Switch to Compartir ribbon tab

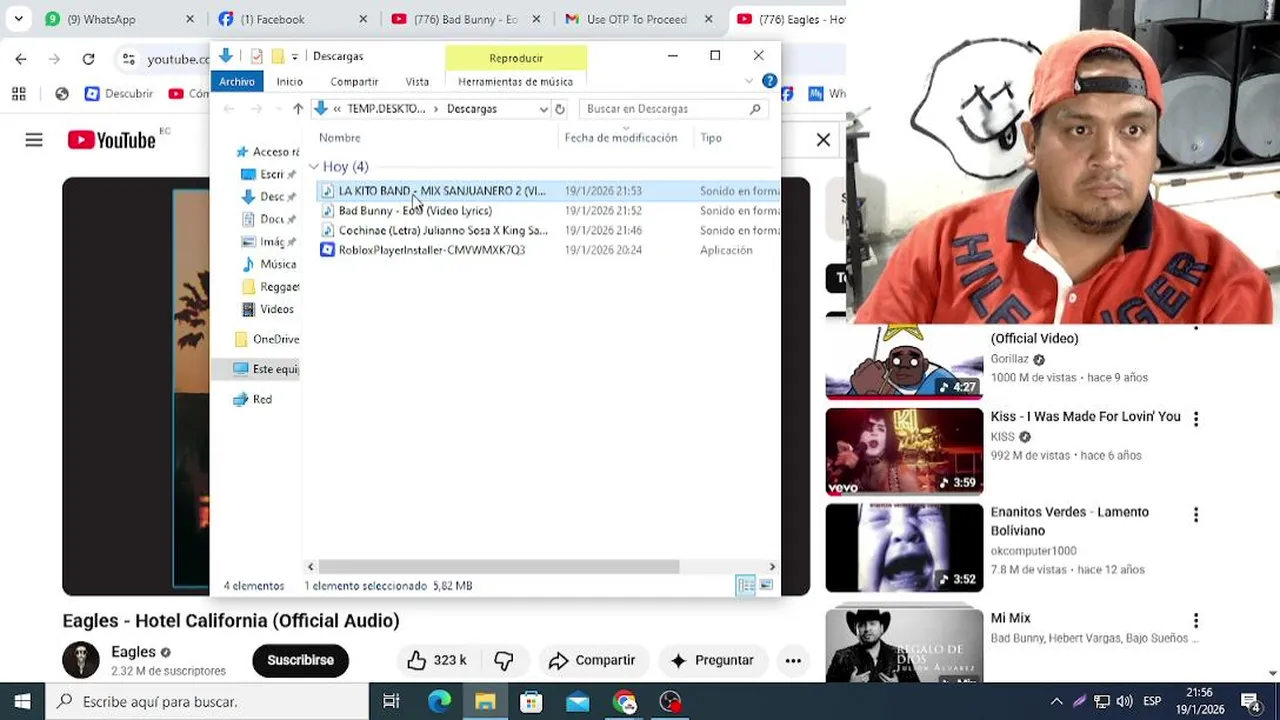354,82
